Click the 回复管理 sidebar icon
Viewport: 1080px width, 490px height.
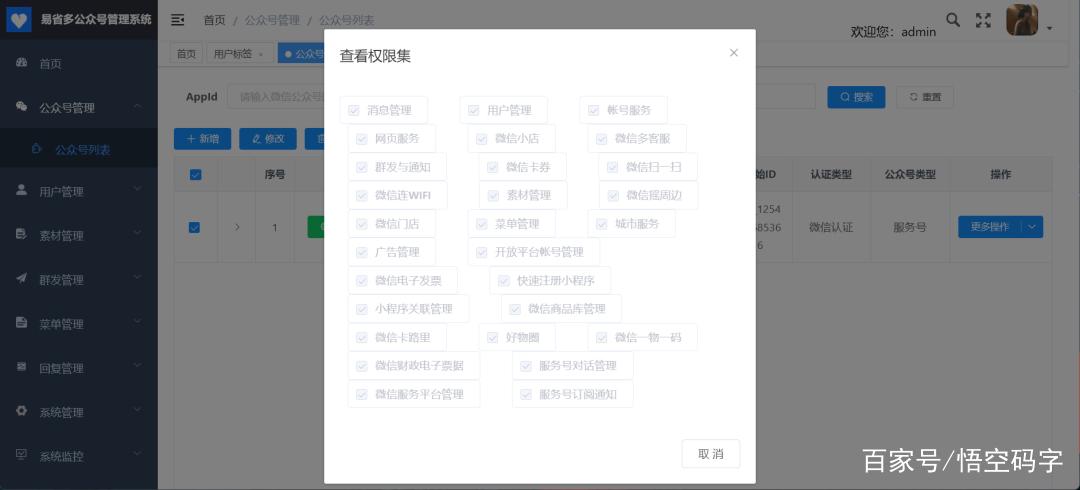pos(21,367)
